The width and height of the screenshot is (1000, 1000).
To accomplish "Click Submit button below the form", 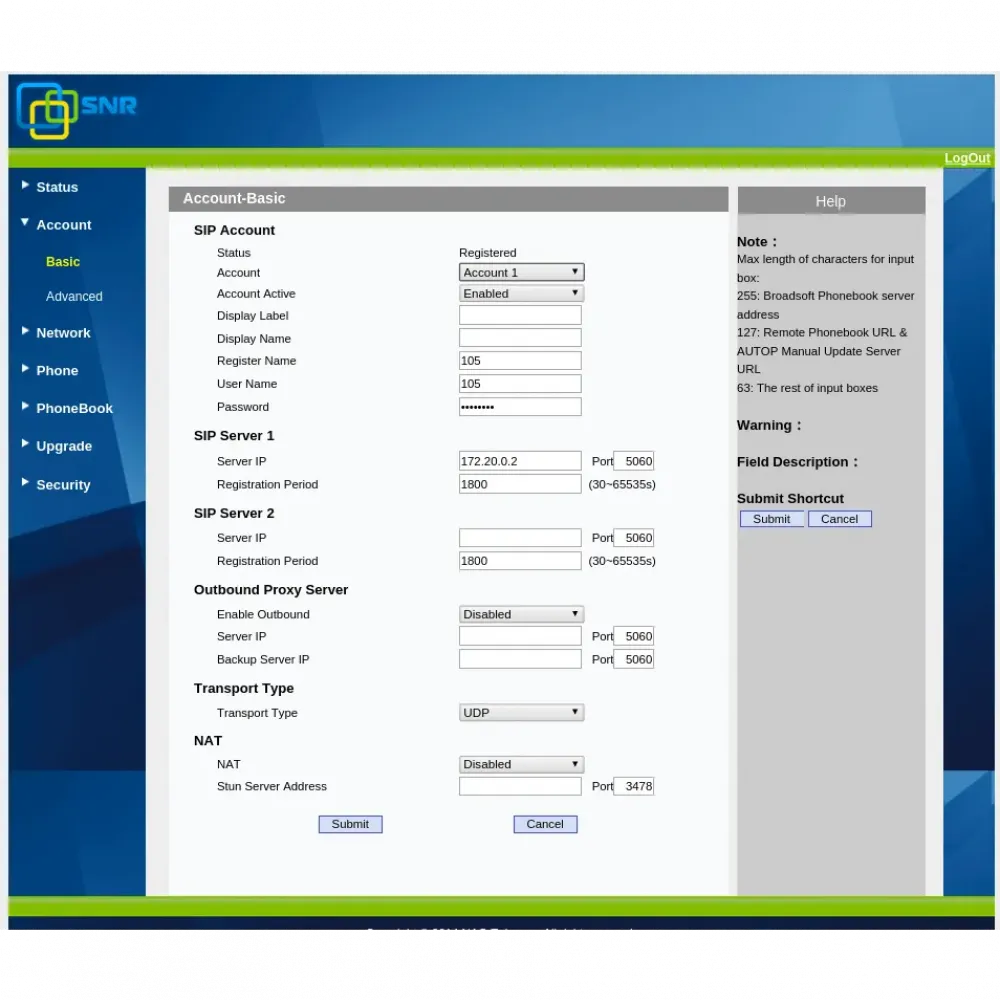I will tap(350, 824).
